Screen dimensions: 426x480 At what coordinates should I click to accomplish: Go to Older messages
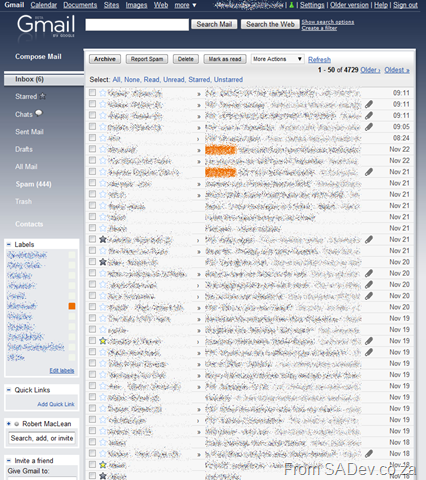click(x=370, y=70)
